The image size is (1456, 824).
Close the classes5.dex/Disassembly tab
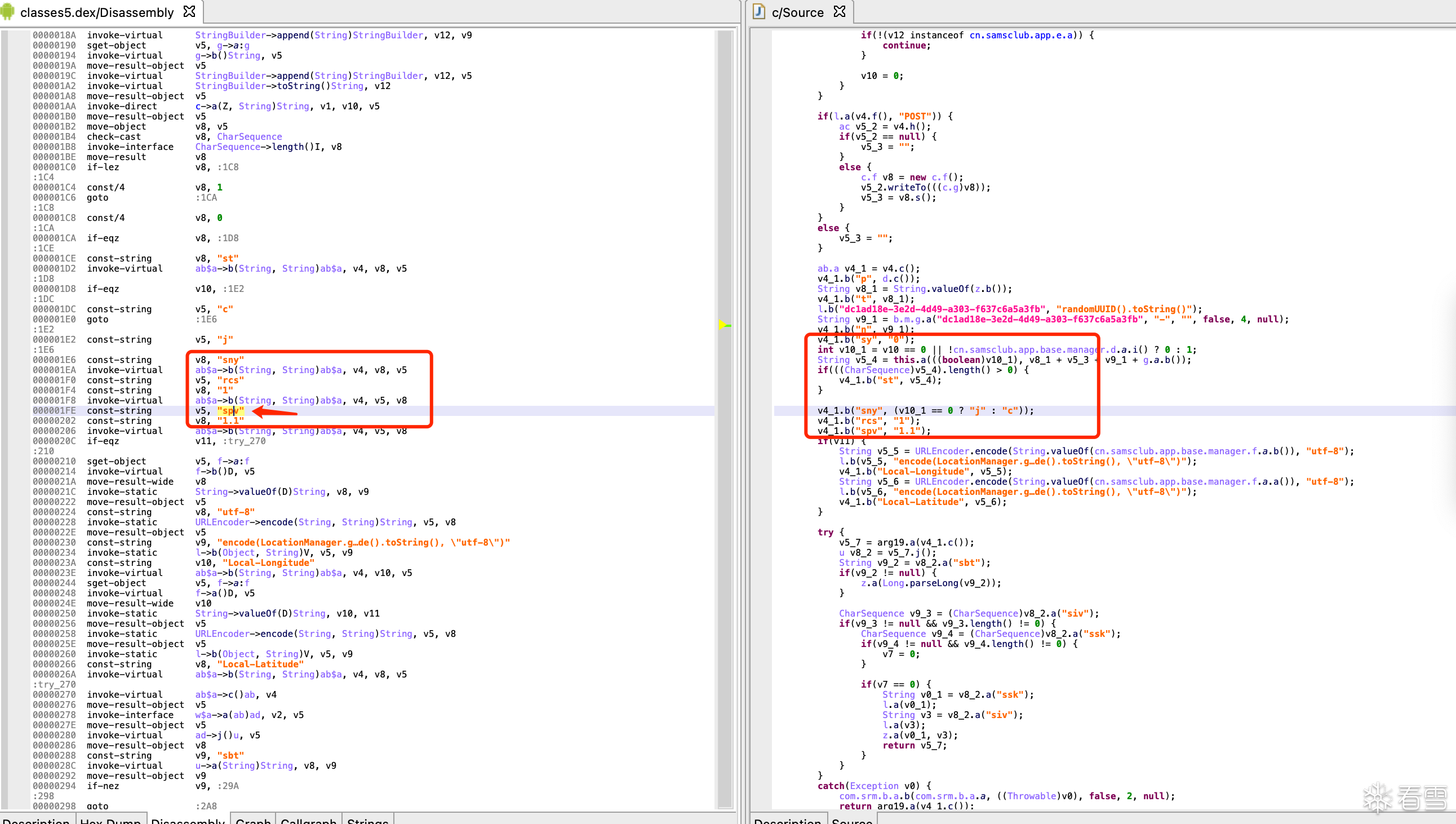(x=189, y=11)
